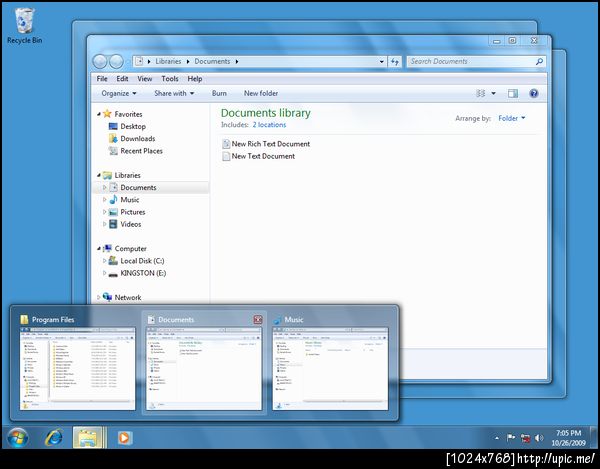Switch to the Music thumbnail preview
Screen dimensions: 600x469
point(330,368)
